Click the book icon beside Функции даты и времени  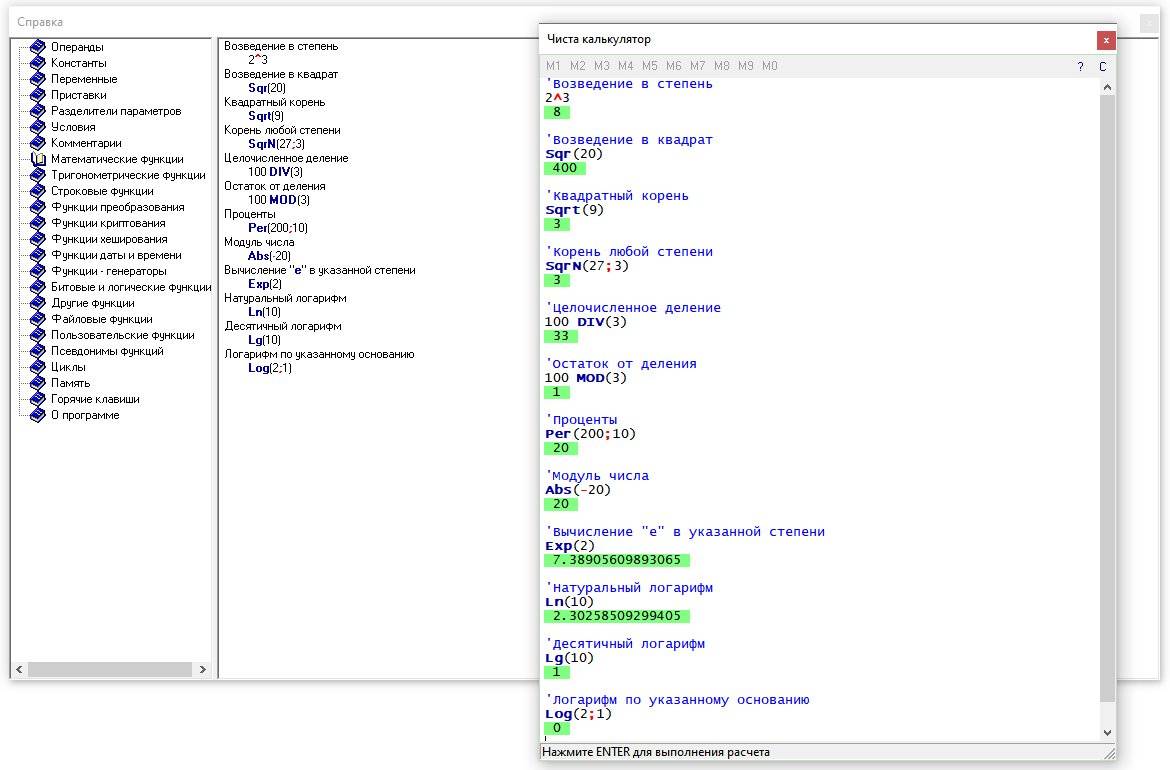[x=38, y=255]
